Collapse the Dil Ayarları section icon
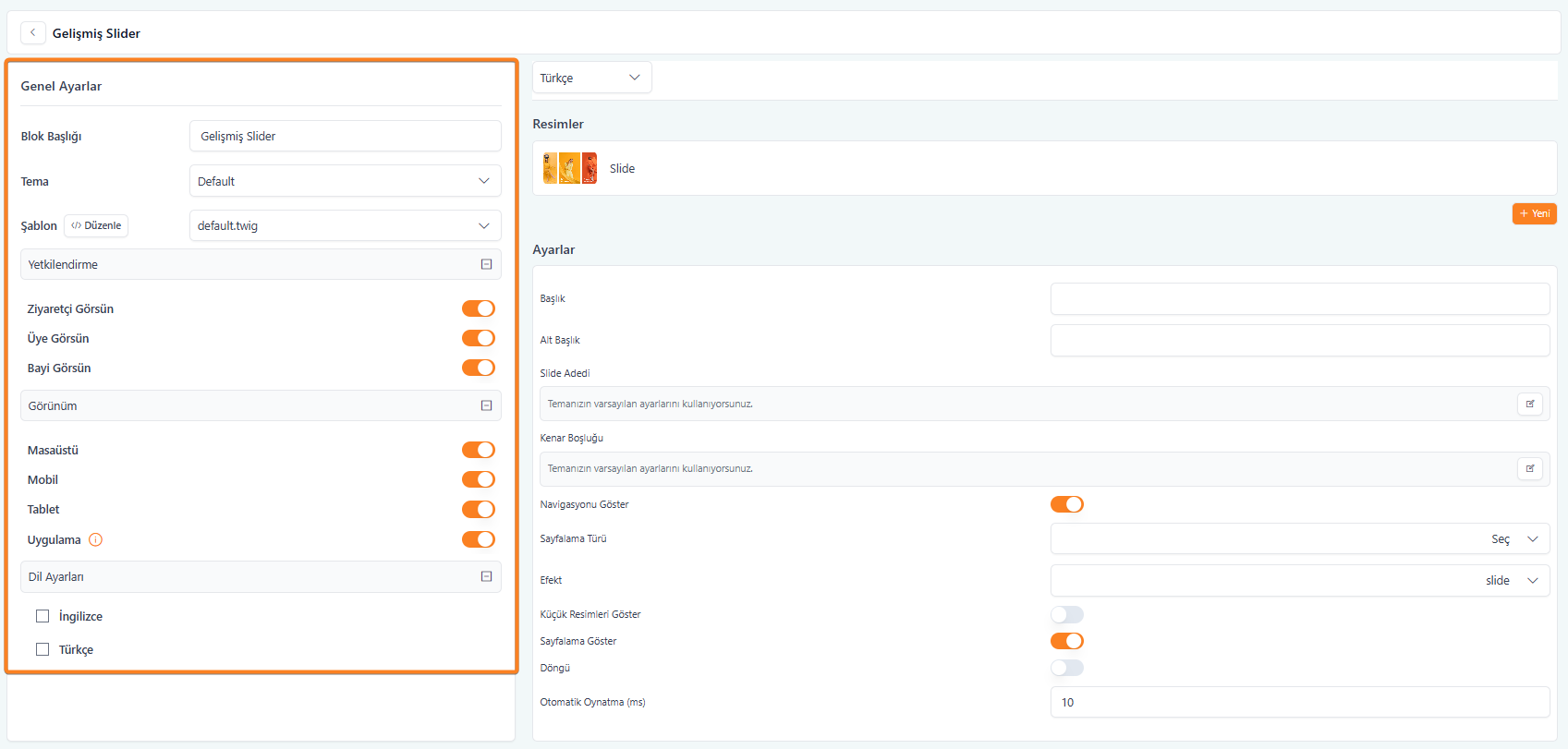 (x=486, y=576)
